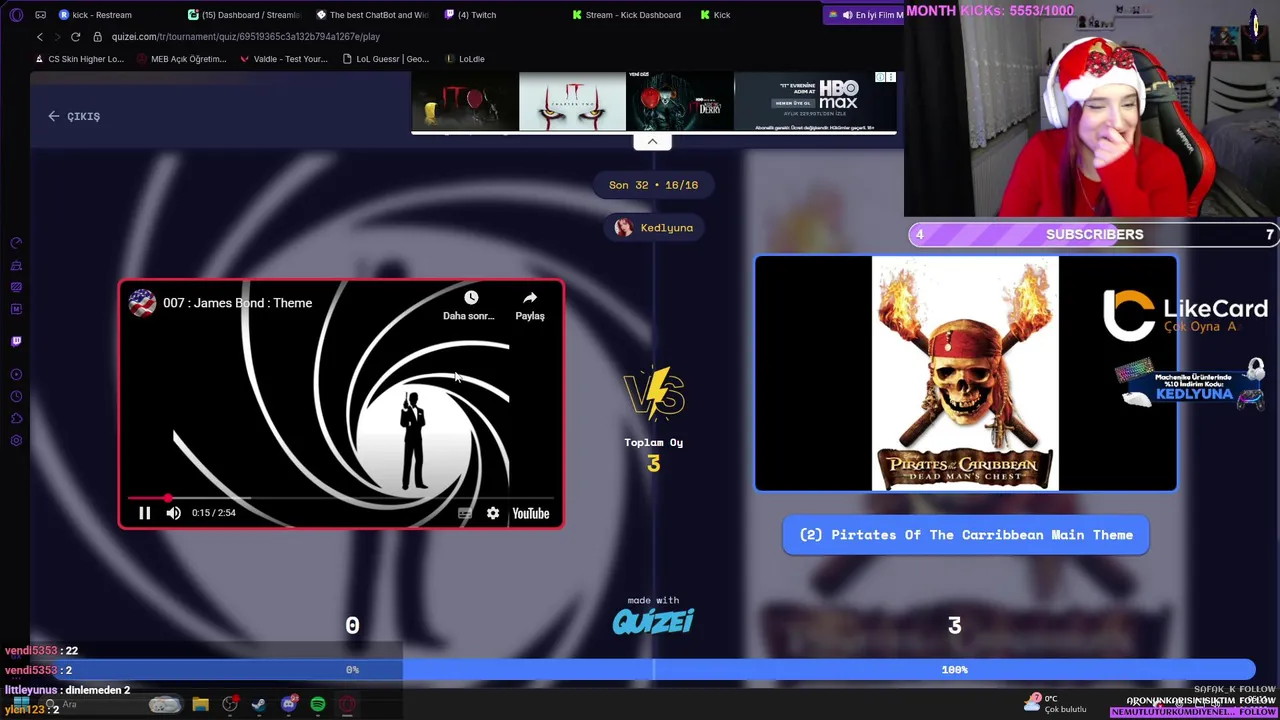
Task: Click the Son 32 • 16/16 round indicator
Action: tap(654, 185)
